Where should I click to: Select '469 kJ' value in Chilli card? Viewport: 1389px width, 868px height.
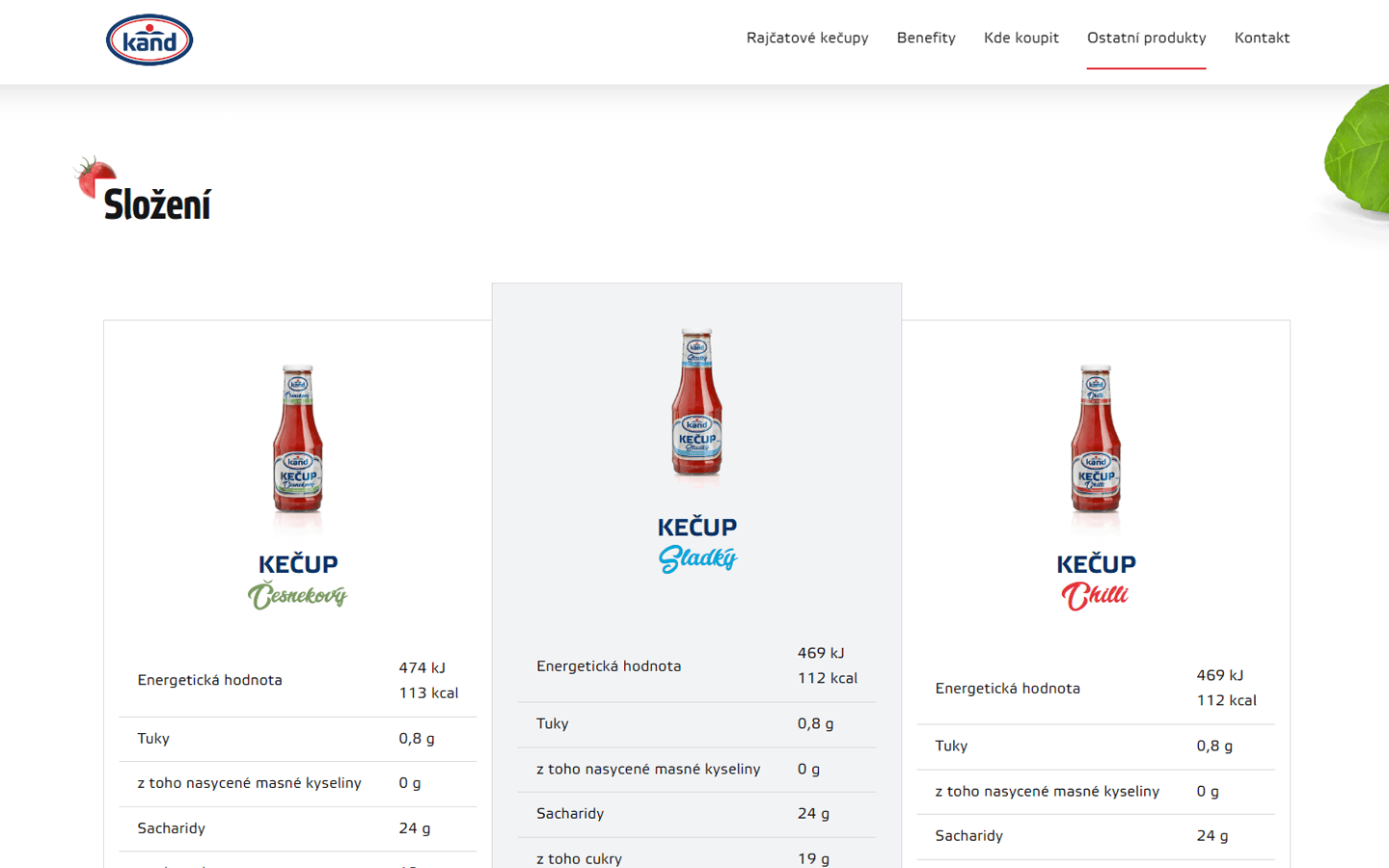[1220, 675]
